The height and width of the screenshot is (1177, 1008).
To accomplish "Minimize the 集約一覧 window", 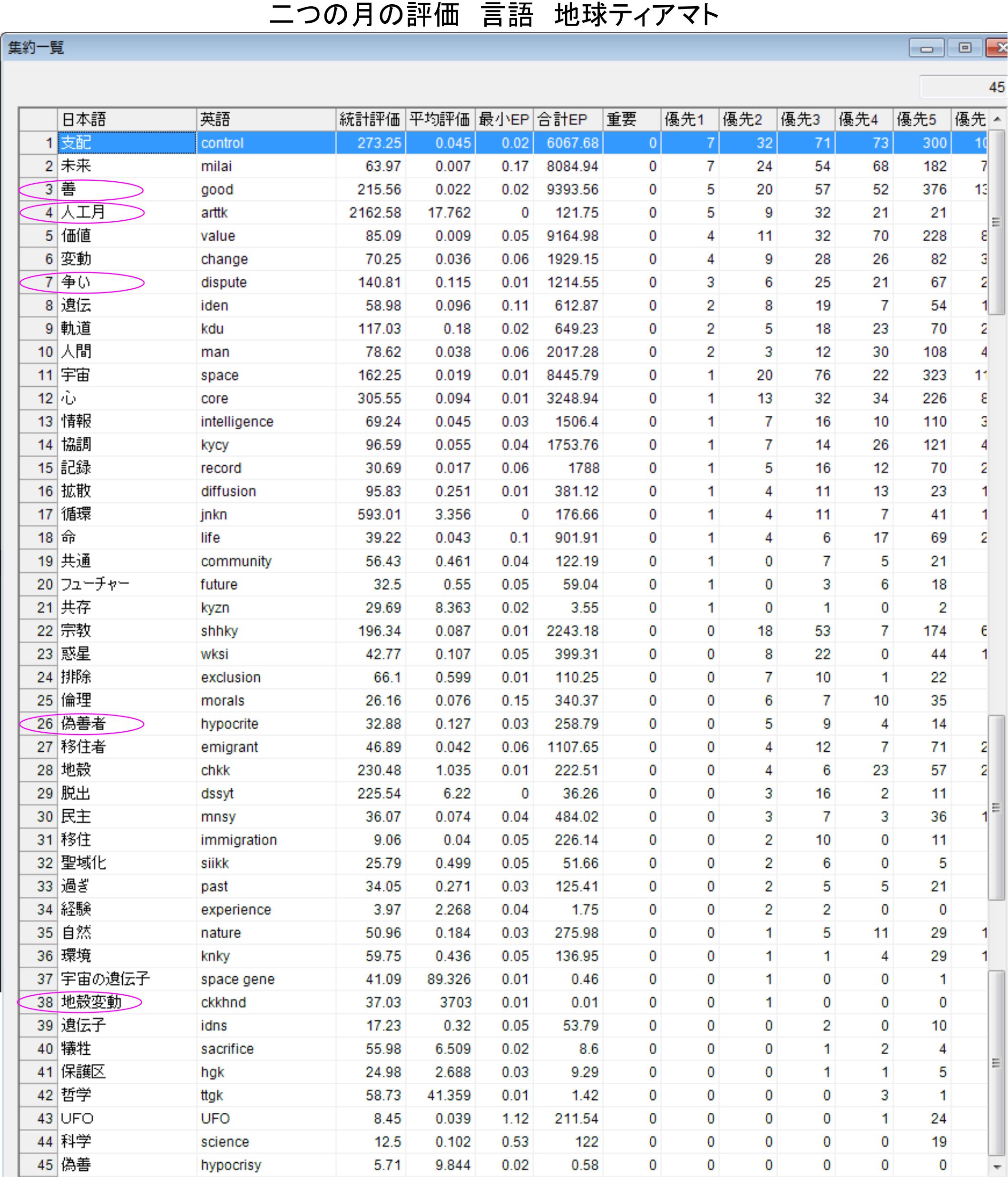I will (x=926, y=48).
